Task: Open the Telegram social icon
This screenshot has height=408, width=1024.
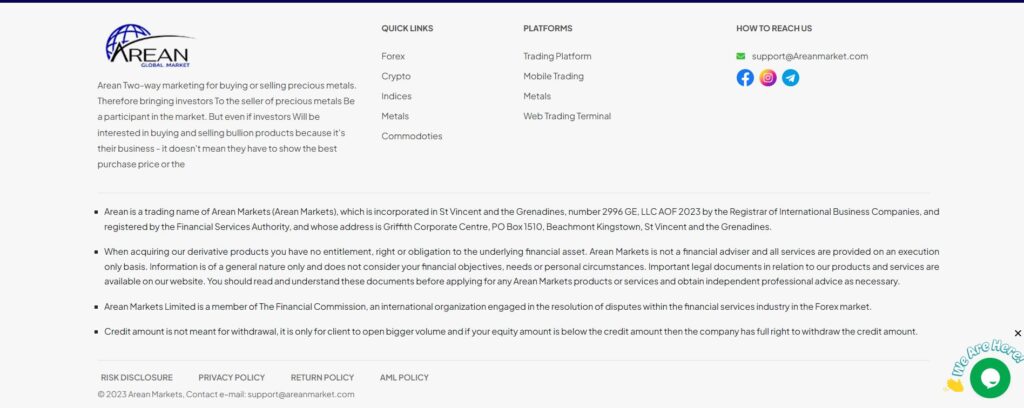Action: pyautogui.click(x=790, y=78)
